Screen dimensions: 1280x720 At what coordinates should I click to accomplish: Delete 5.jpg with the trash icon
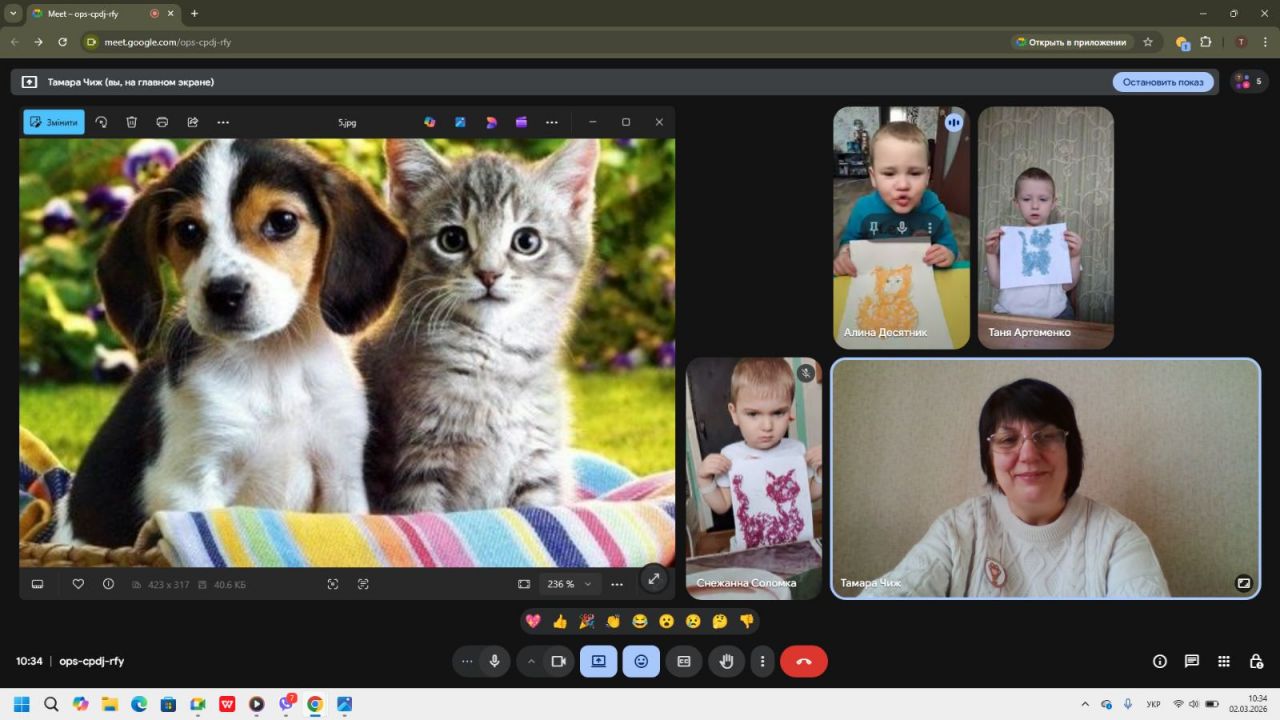[x=131, y=122]
